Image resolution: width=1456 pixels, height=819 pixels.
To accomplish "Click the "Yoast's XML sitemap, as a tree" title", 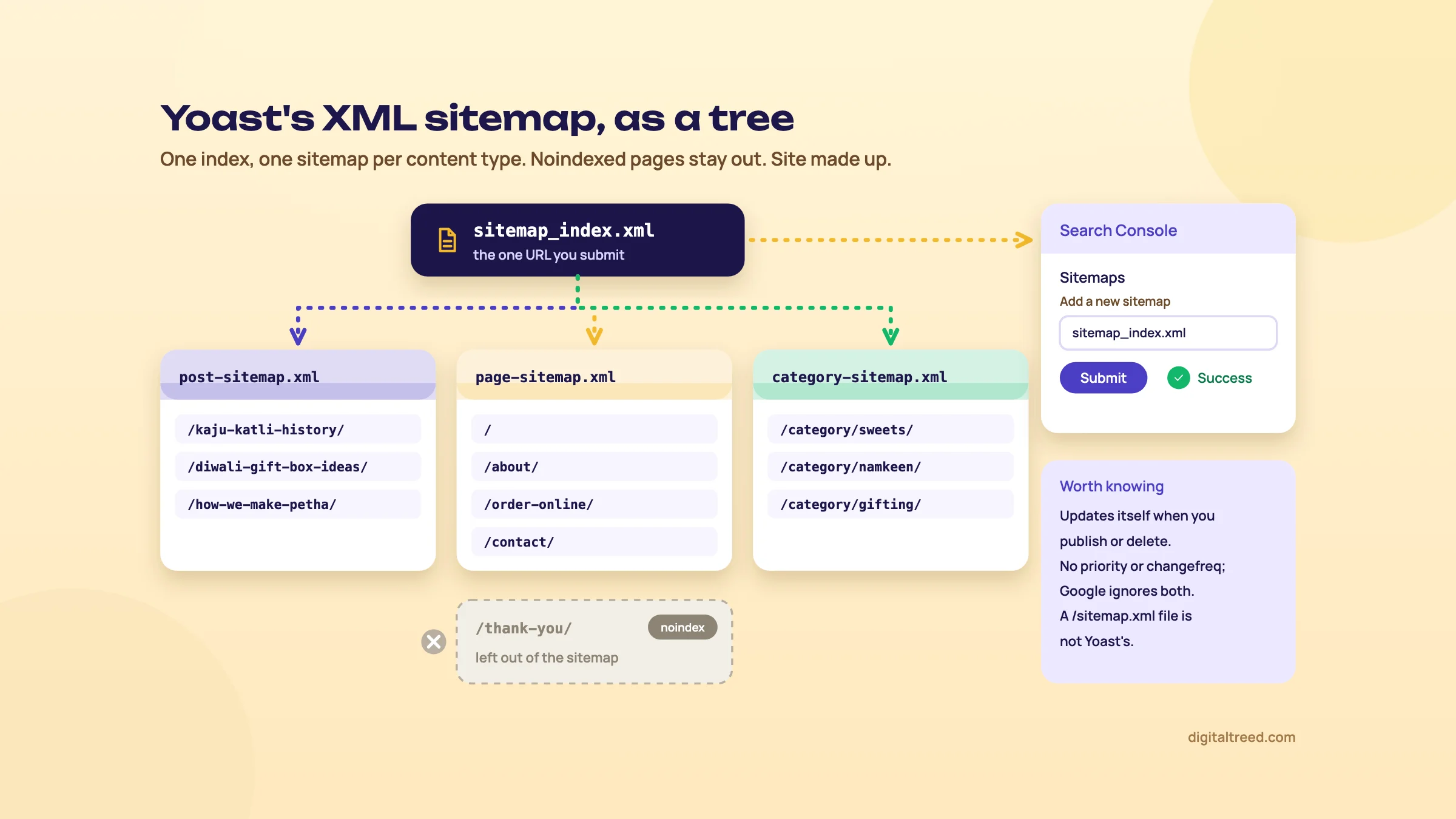I will pyautogui.click(x=477, y=118).
